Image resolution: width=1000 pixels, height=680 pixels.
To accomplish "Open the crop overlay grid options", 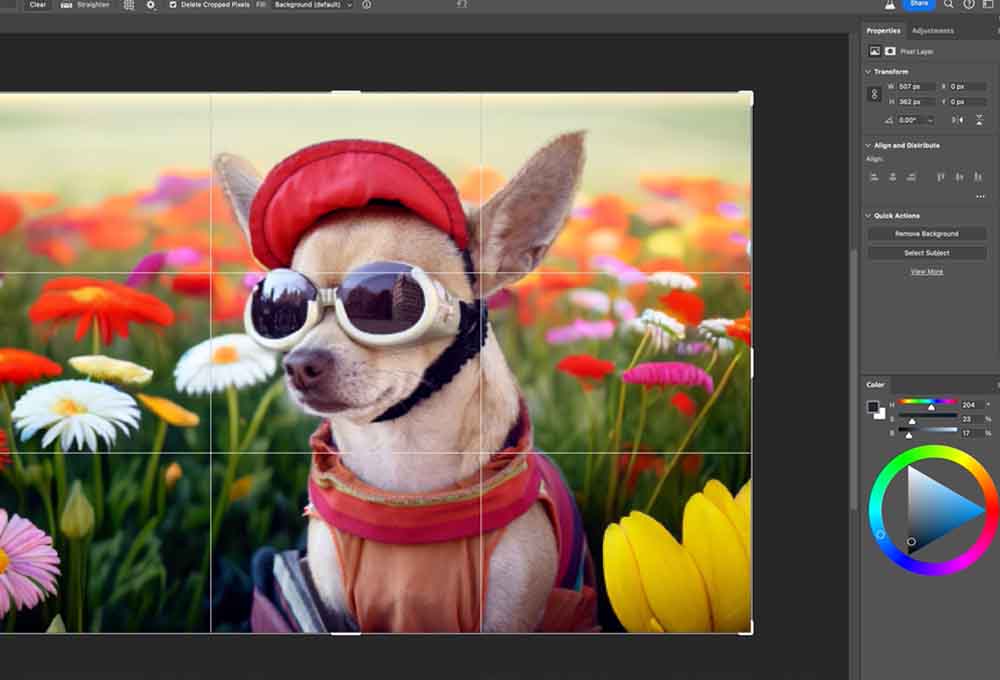I will (128, 5).
